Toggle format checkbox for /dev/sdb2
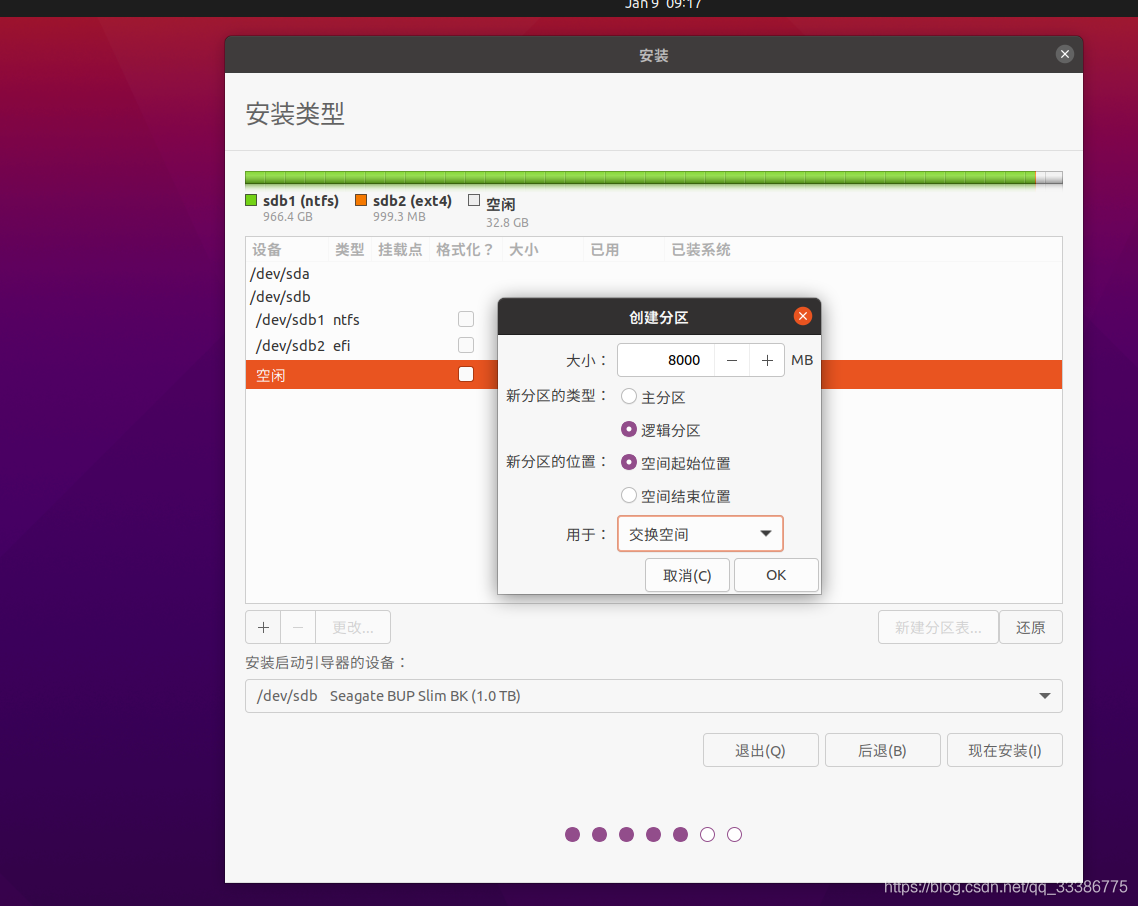This screenshot has height=906, width=1138. [466, 345]
